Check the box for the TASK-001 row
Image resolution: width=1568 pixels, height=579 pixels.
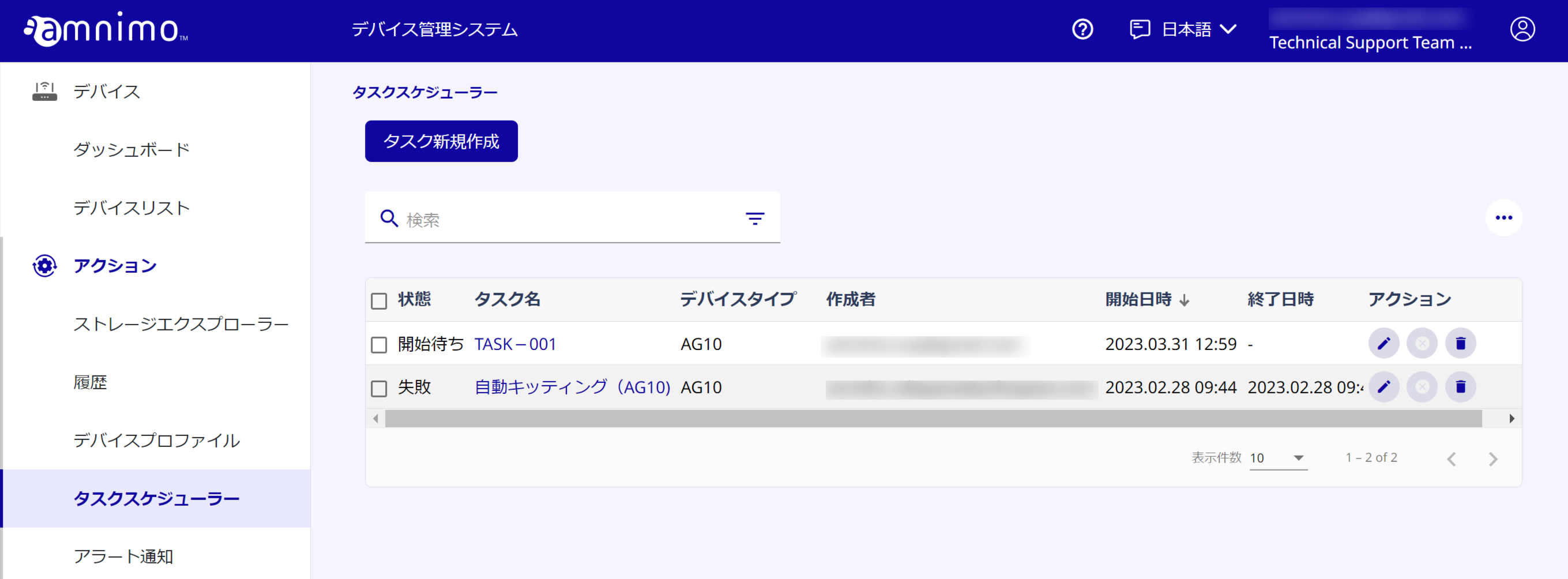click(379, 345)
